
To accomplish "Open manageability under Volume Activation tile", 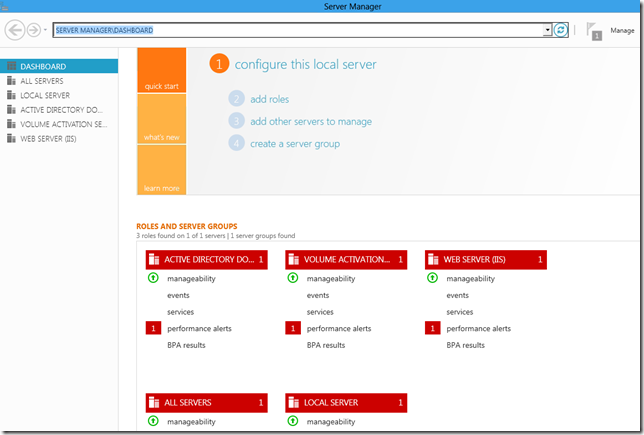I will click(x=331, y=278).
